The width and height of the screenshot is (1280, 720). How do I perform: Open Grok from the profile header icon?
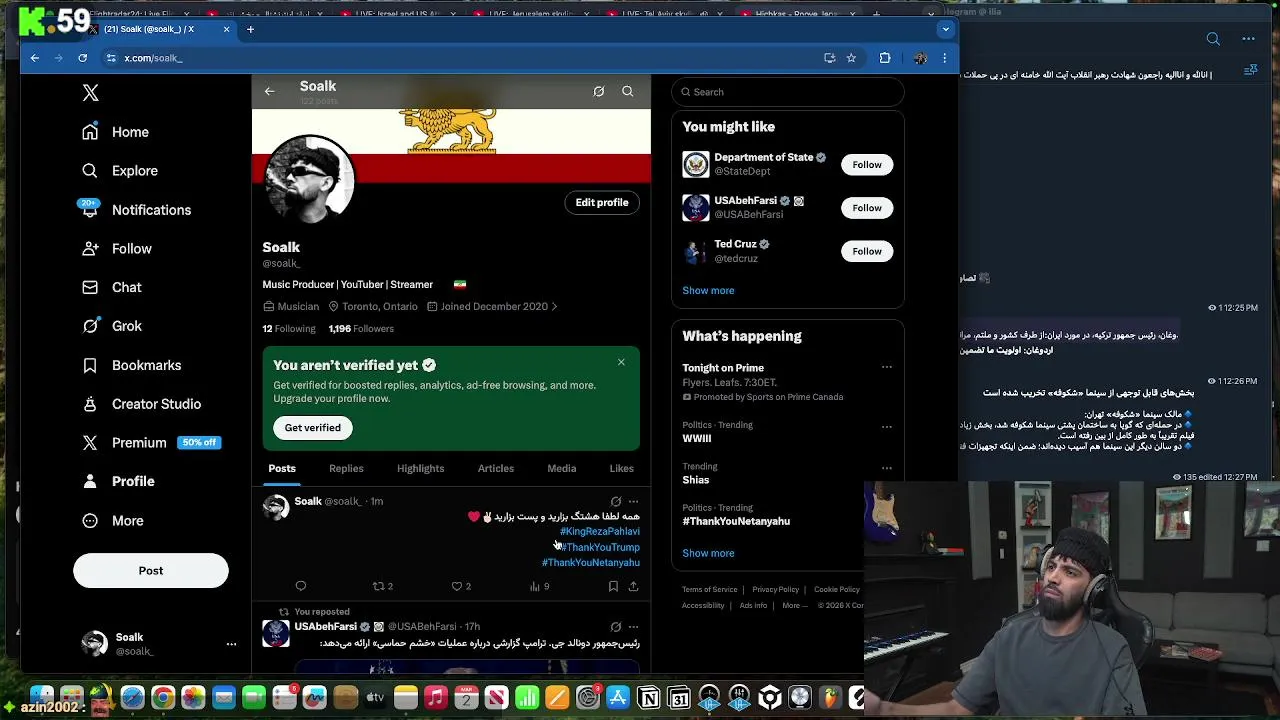coord(598,91)
